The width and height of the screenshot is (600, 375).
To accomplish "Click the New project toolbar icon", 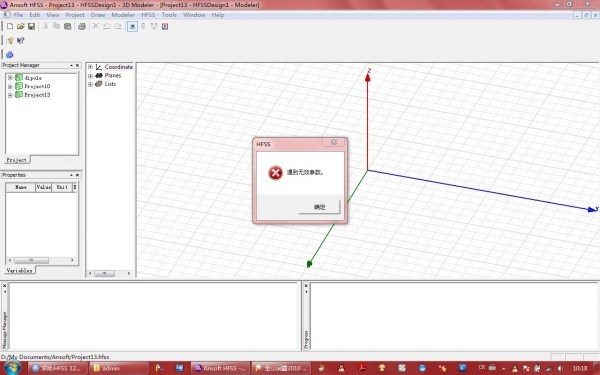I will click(10, 26).
